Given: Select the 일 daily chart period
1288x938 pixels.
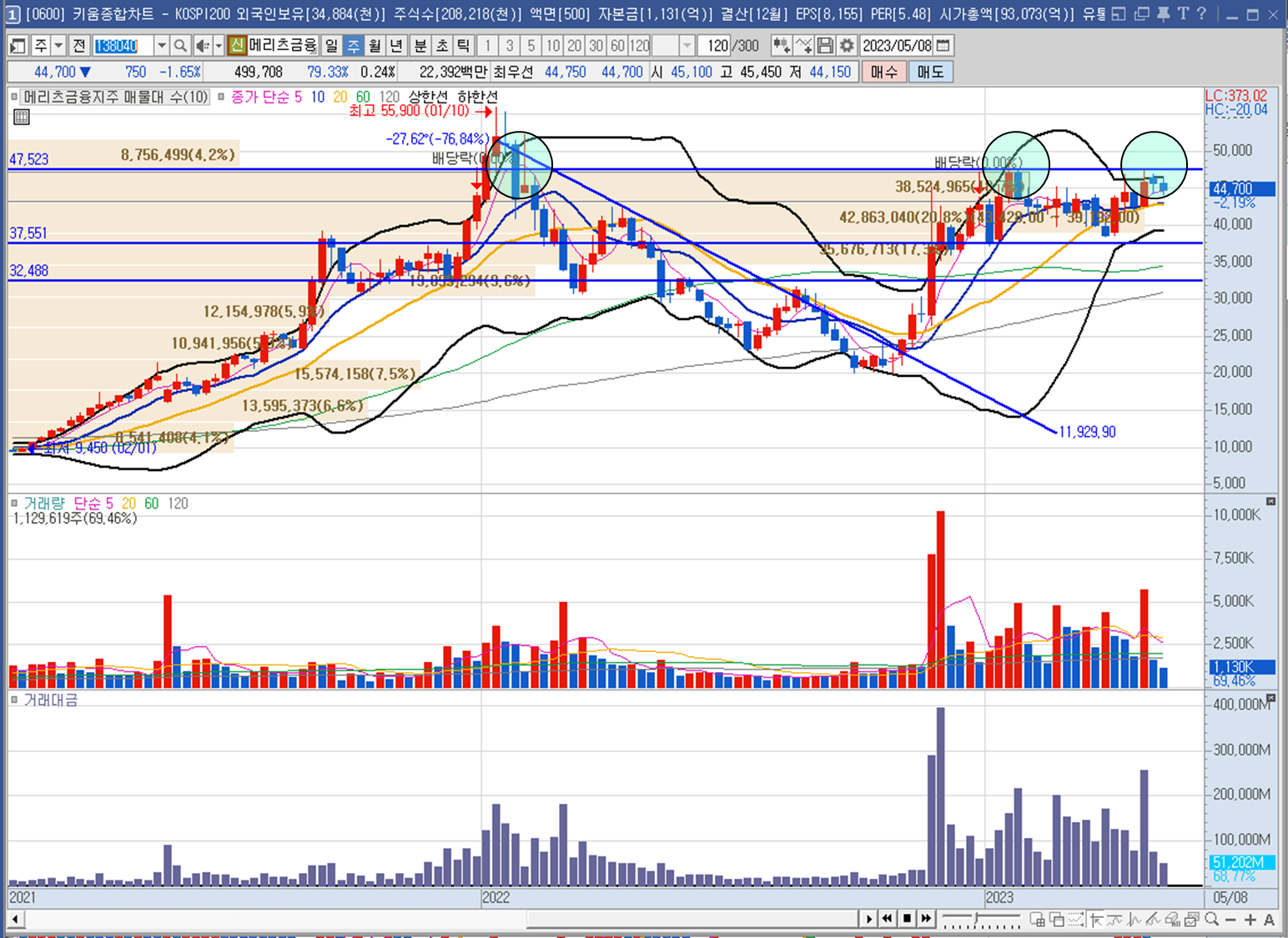Looking at the screenshot, I should (331, 46).
